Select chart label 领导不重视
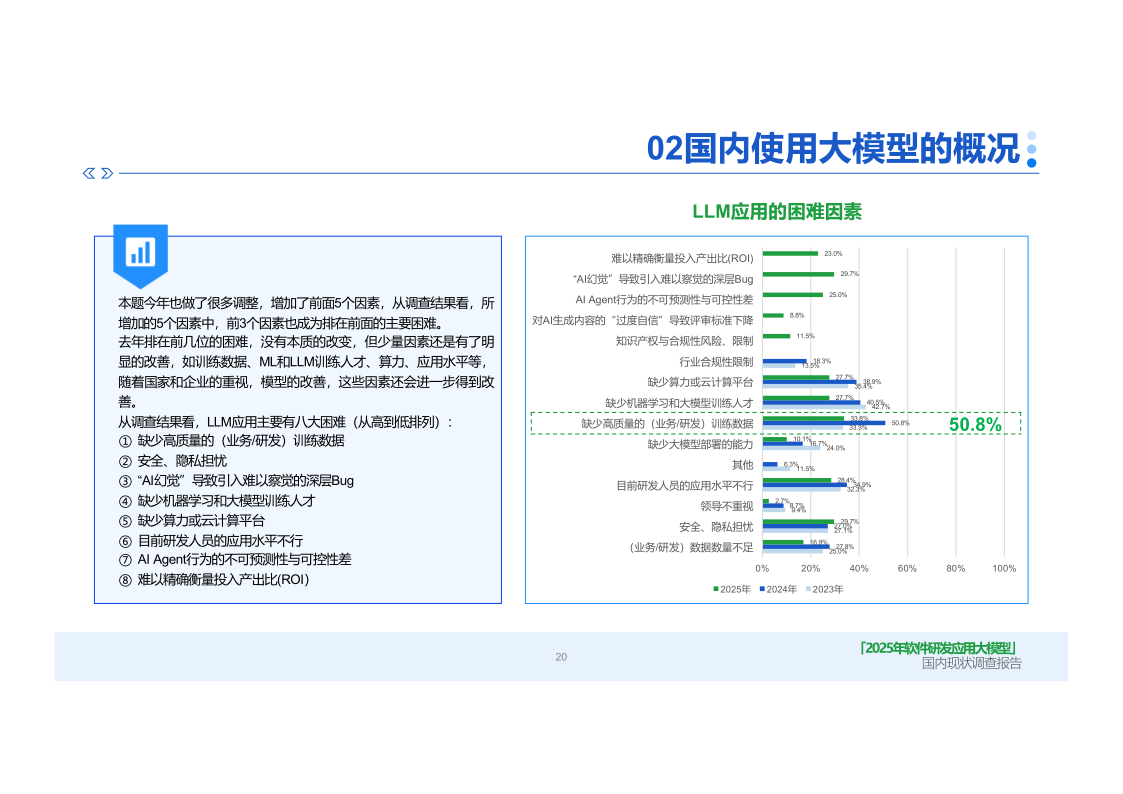This screenshot has height=794, width=1123. [x=727, y=506]
